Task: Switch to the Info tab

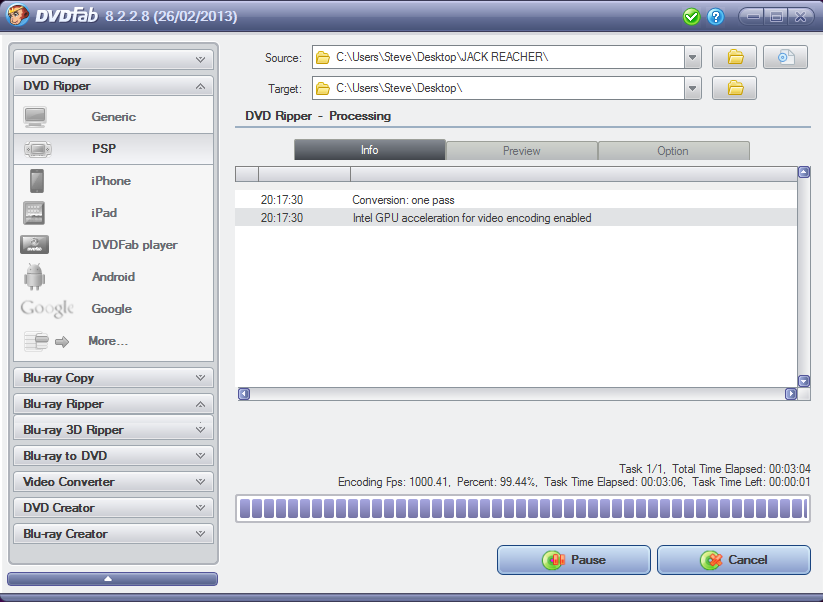Action: click(x=370, y=150)
